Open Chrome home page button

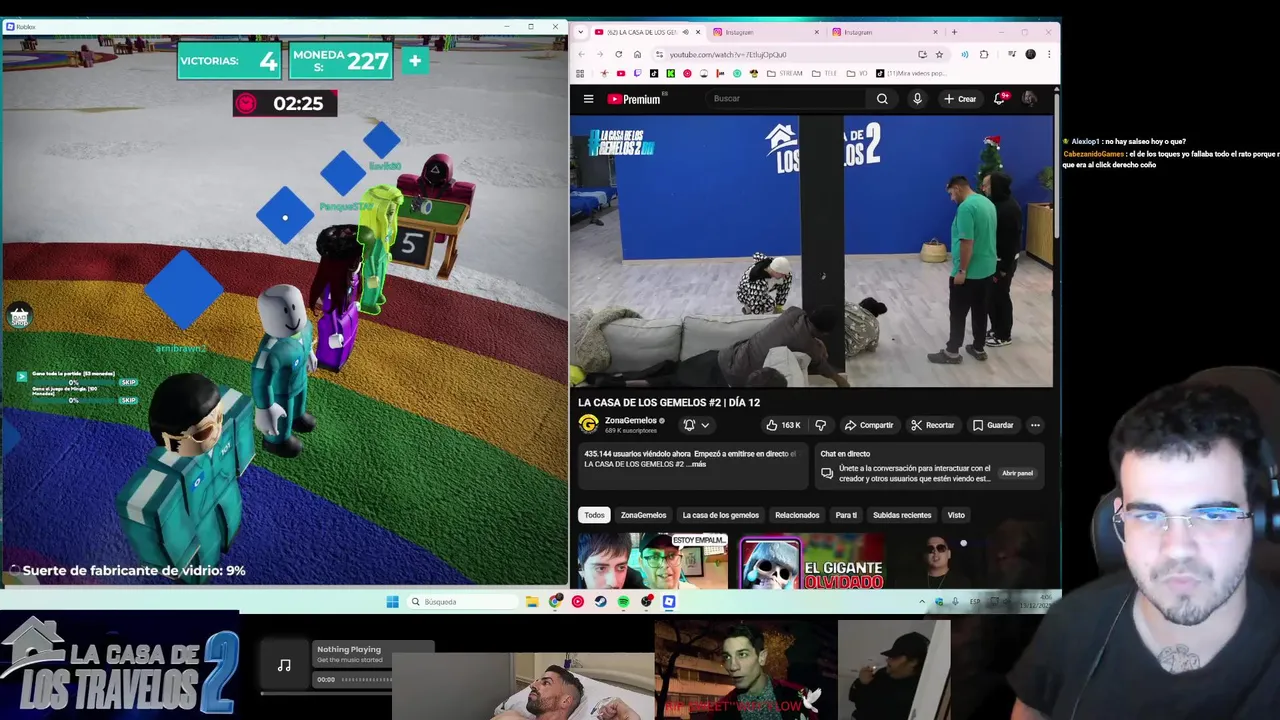tap(637, 54)
